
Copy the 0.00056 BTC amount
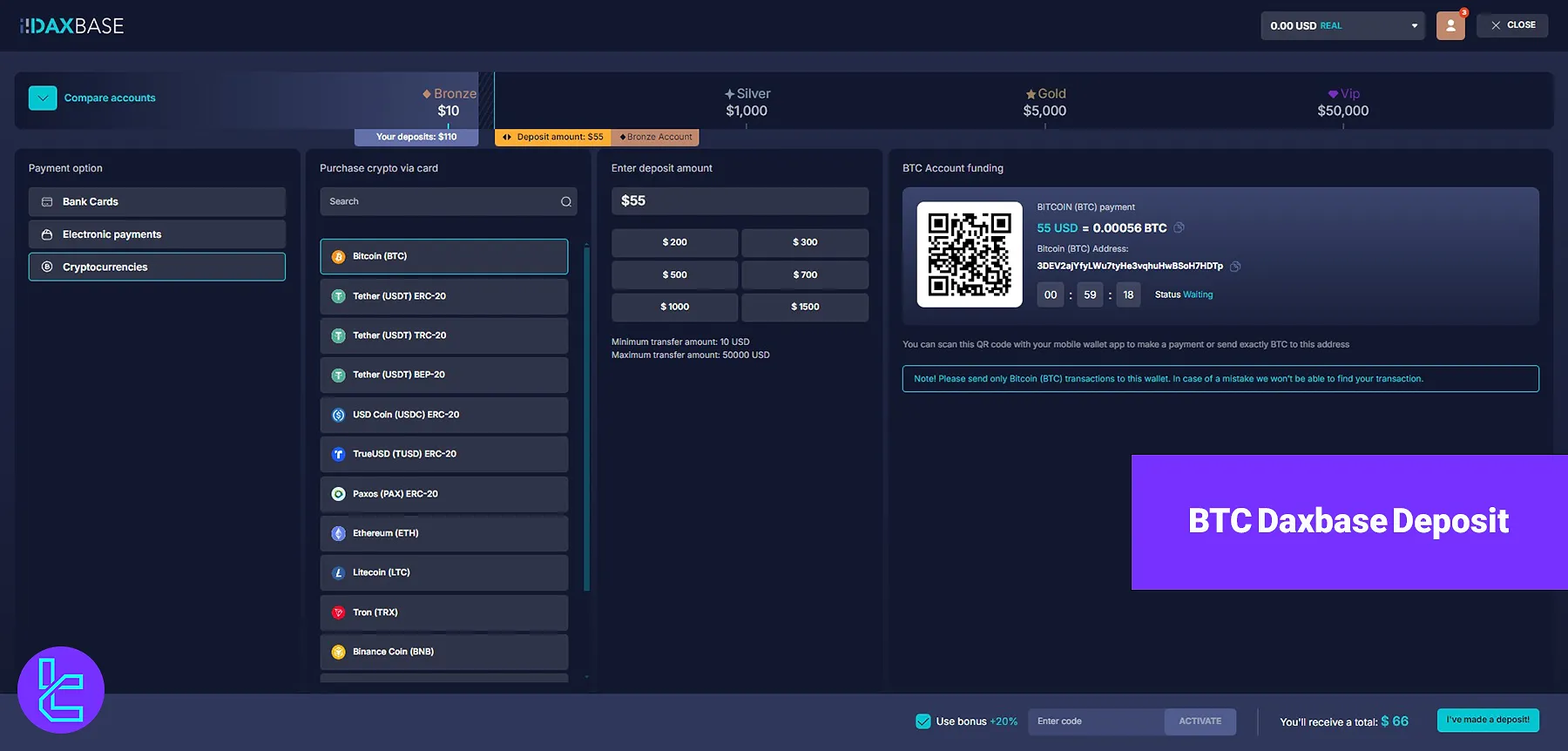click(x=1179, y=227)
